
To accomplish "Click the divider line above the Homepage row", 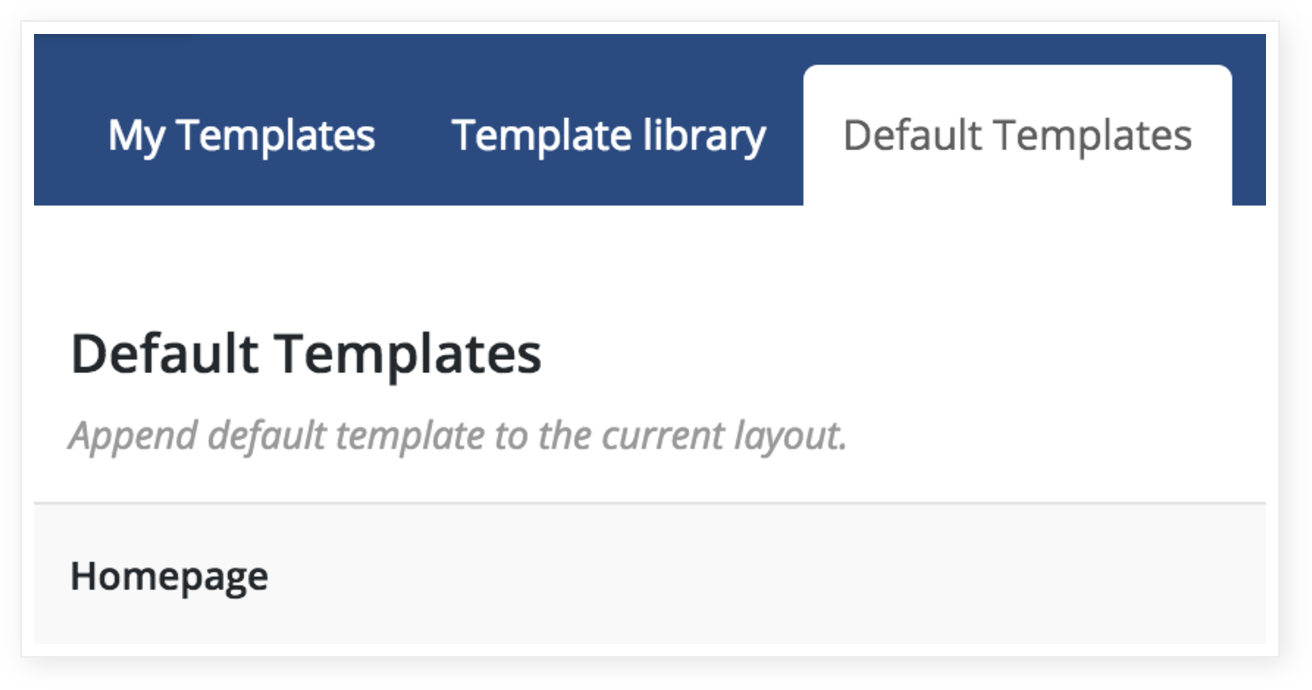I will [650, 503].
